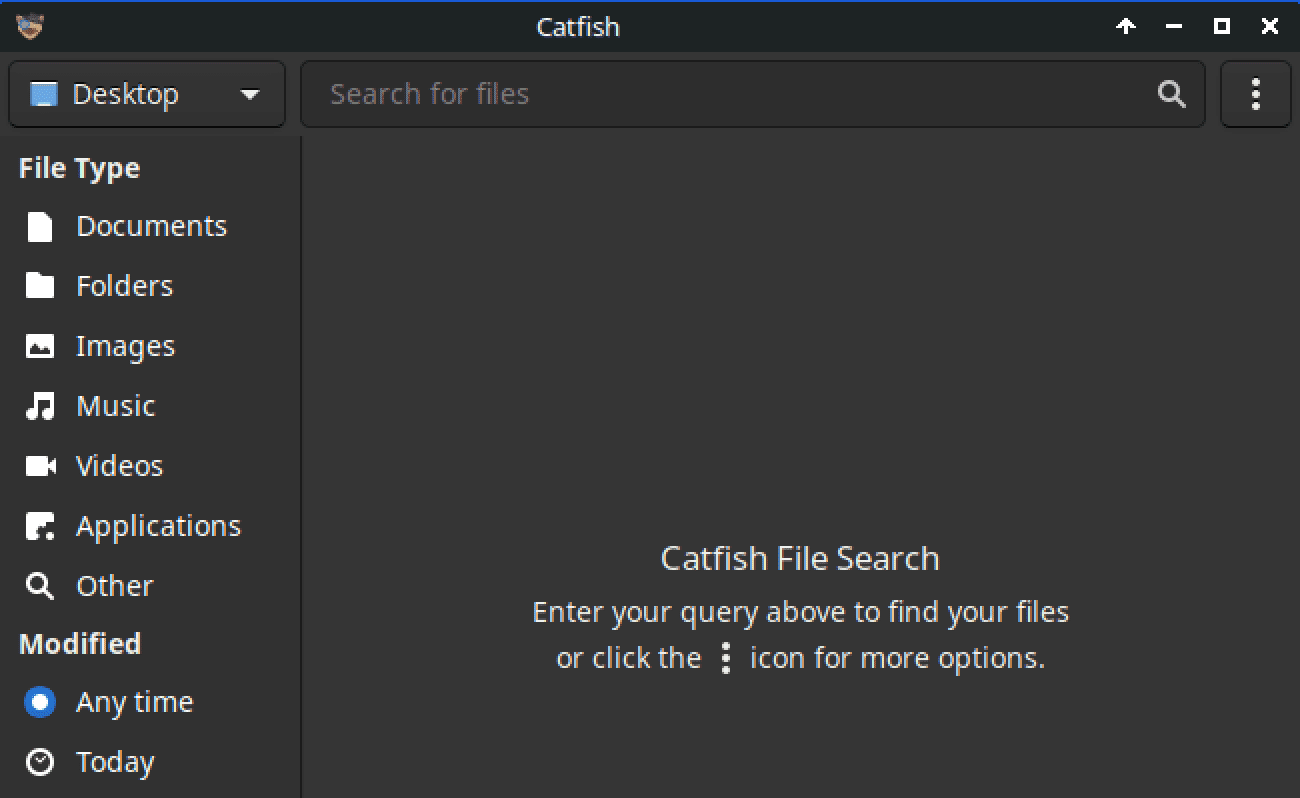This screenshot has height=798, width=1300.
Task: Filter by Music file type
Action: [x=150, y=406]
